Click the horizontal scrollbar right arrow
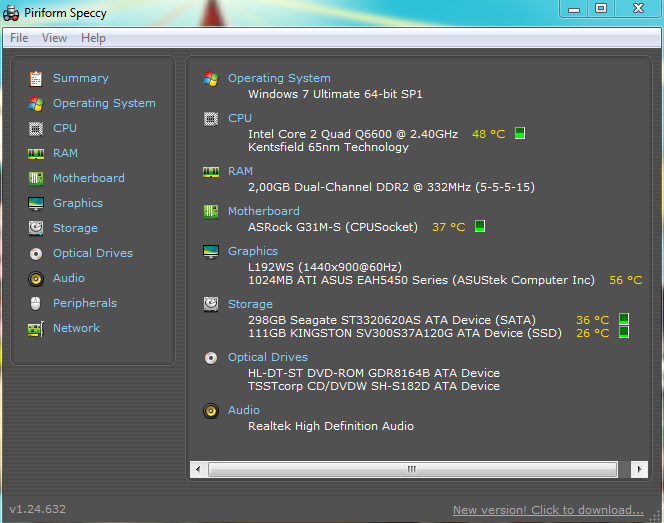This screenshot has height=523, width=664. (x=639, y=469)
